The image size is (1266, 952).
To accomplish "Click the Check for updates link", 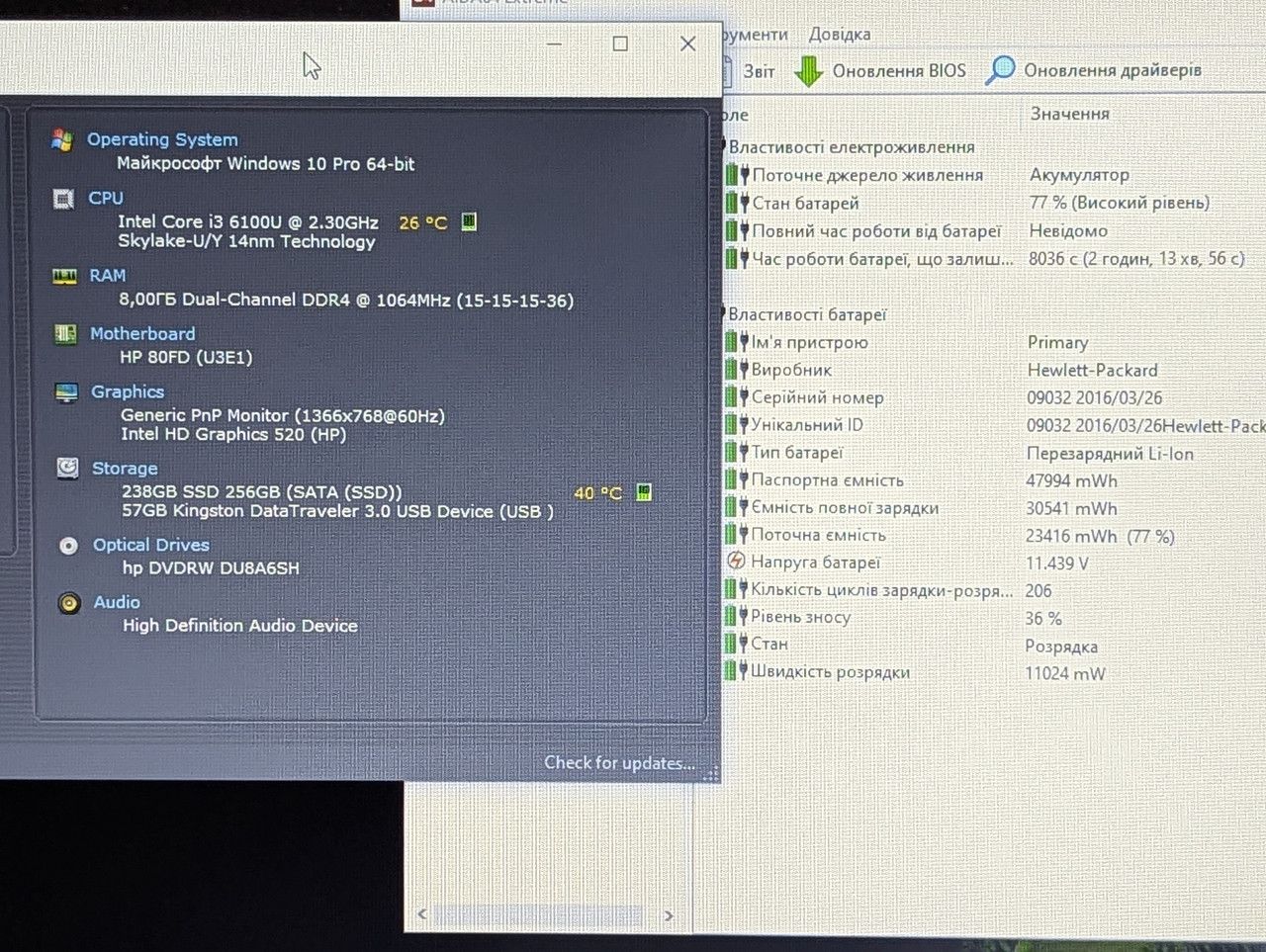I will (x=619, y=763).
